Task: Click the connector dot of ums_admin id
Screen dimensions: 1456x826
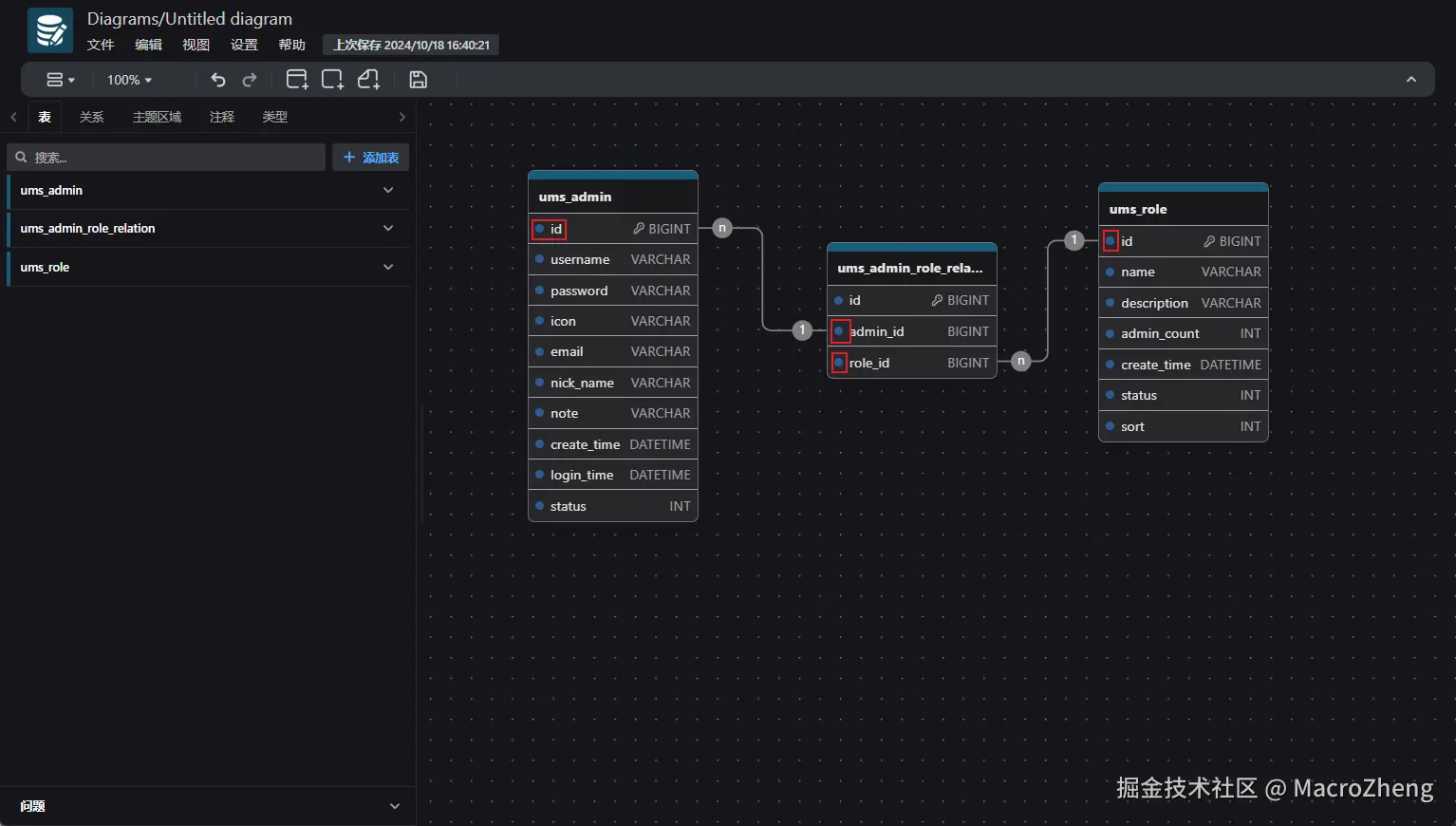Action: point(539,229)
